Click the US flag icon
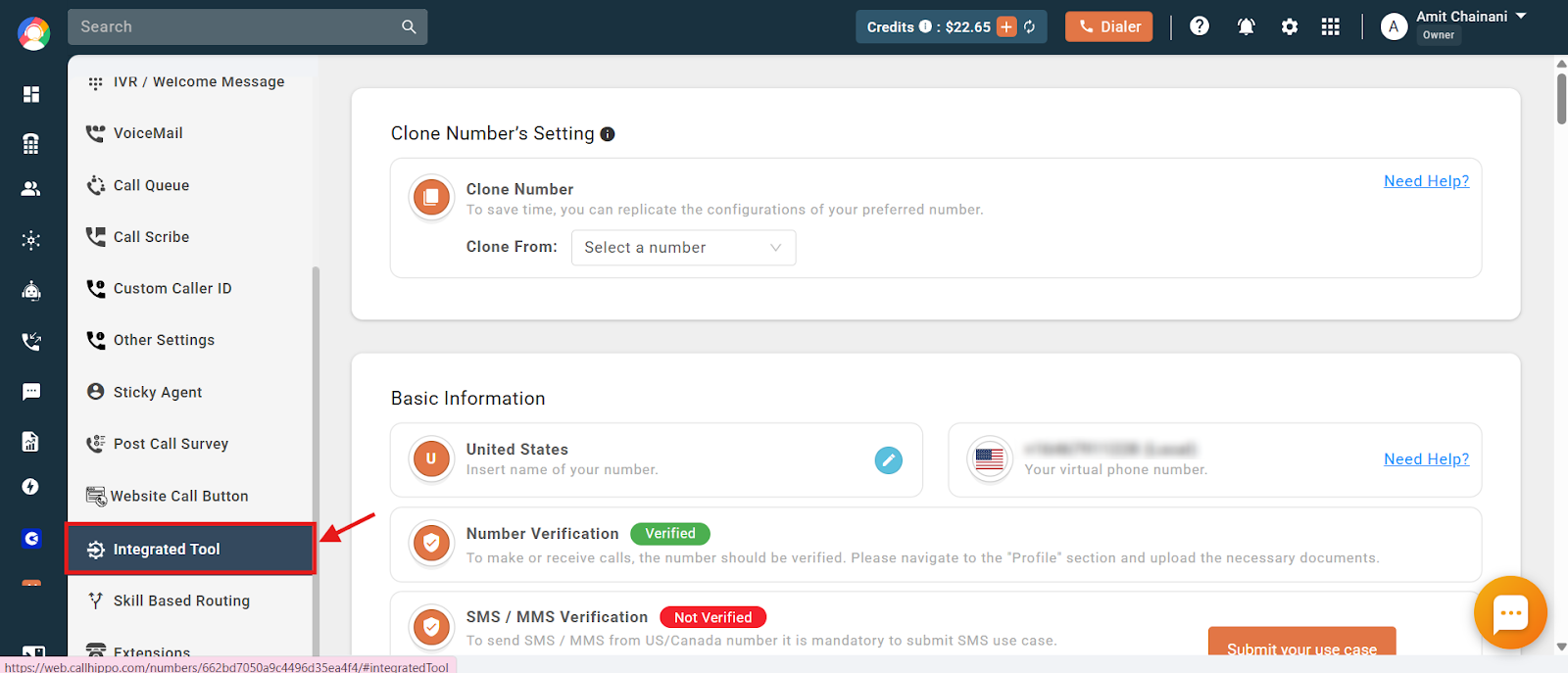The width and height of the screenshot is (1568, 673). 990,459
